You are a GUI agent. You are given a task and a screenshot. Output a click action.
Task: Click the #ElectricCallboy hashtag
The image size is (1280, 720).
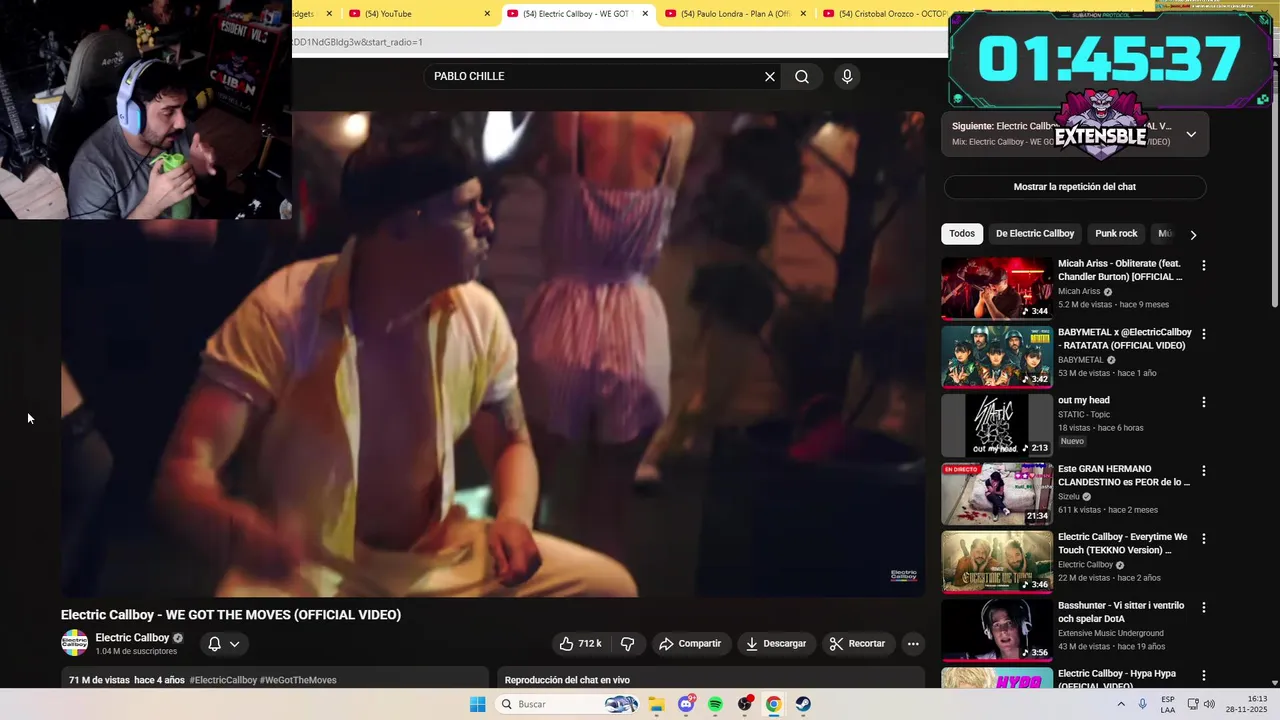tap(223, 680)
